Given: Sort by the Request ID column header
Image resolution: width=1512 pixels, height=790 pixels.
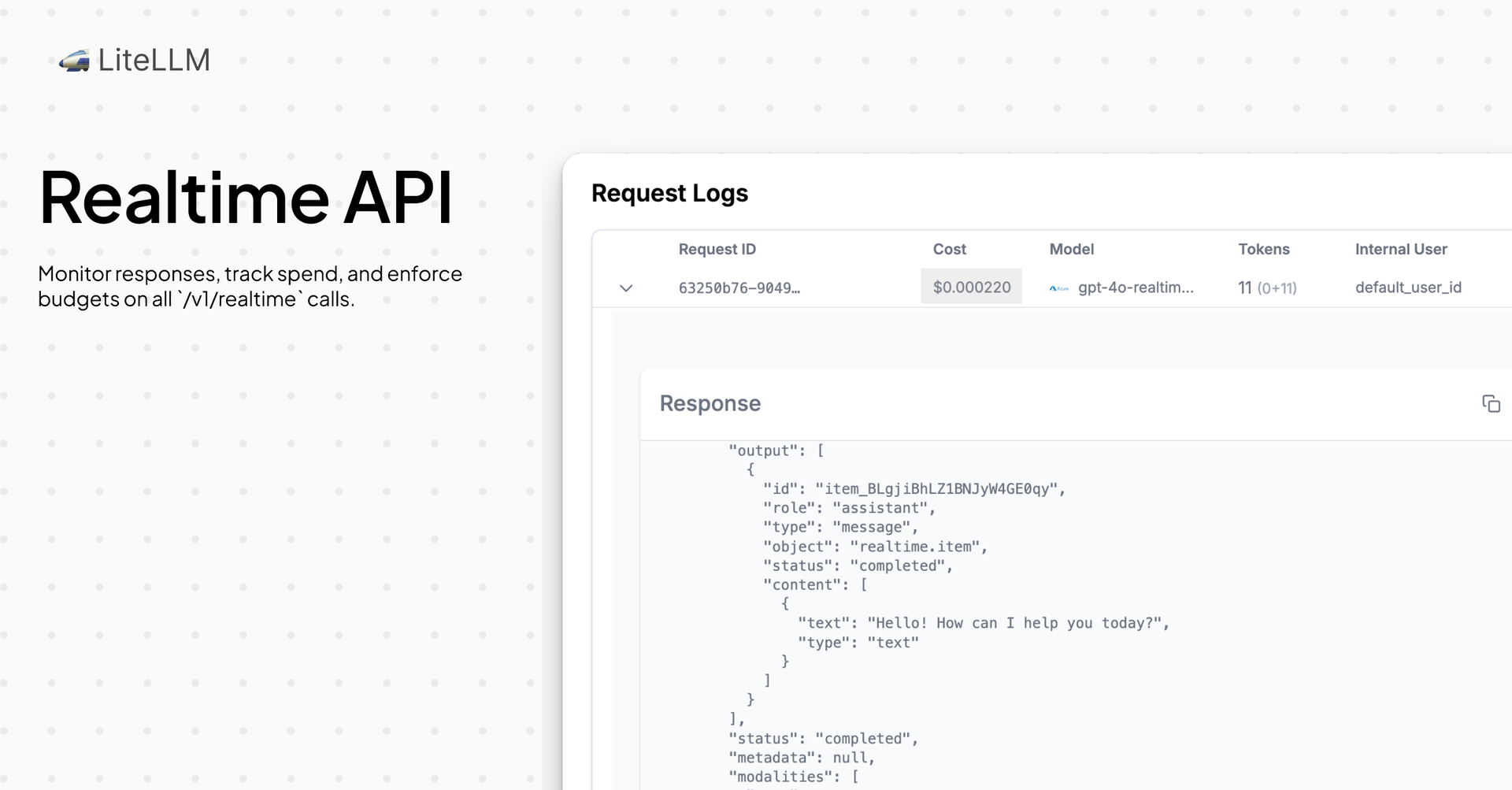Looking at the screenshot, I should 717,250.
